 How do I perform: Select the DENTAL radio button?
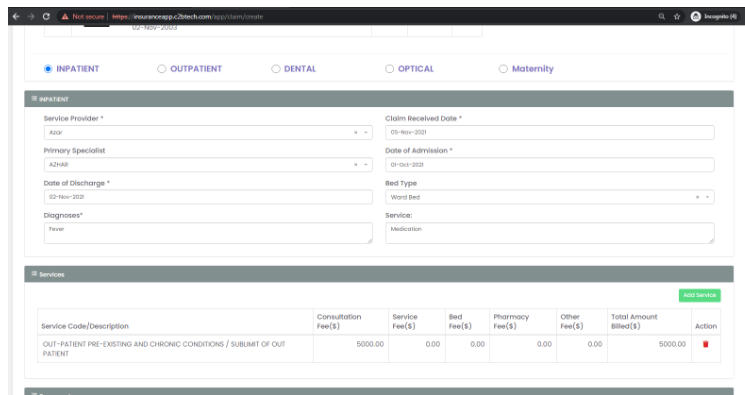(x=276, y=69)
